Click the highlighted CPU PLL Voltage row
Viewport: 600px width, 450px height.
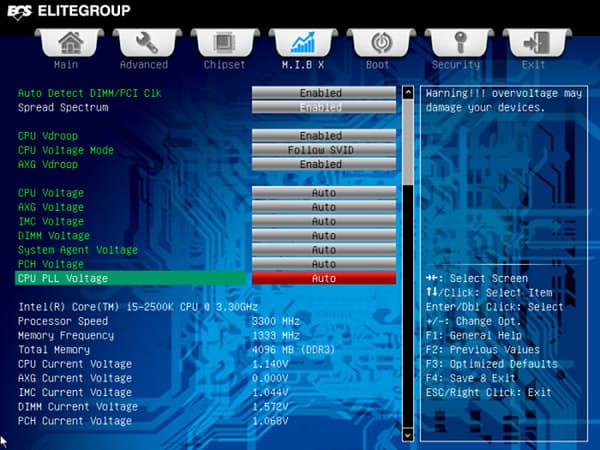click(130, 278)
